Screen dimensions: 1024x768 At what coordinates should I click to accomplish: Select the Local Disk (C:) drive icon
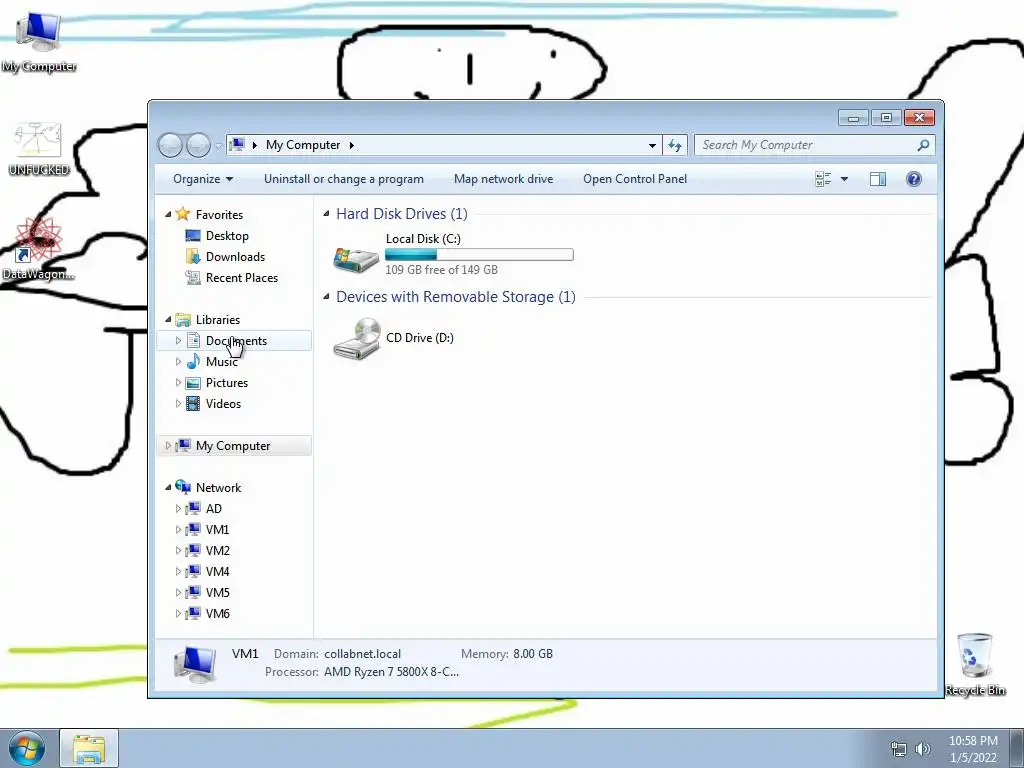point(356,259)
